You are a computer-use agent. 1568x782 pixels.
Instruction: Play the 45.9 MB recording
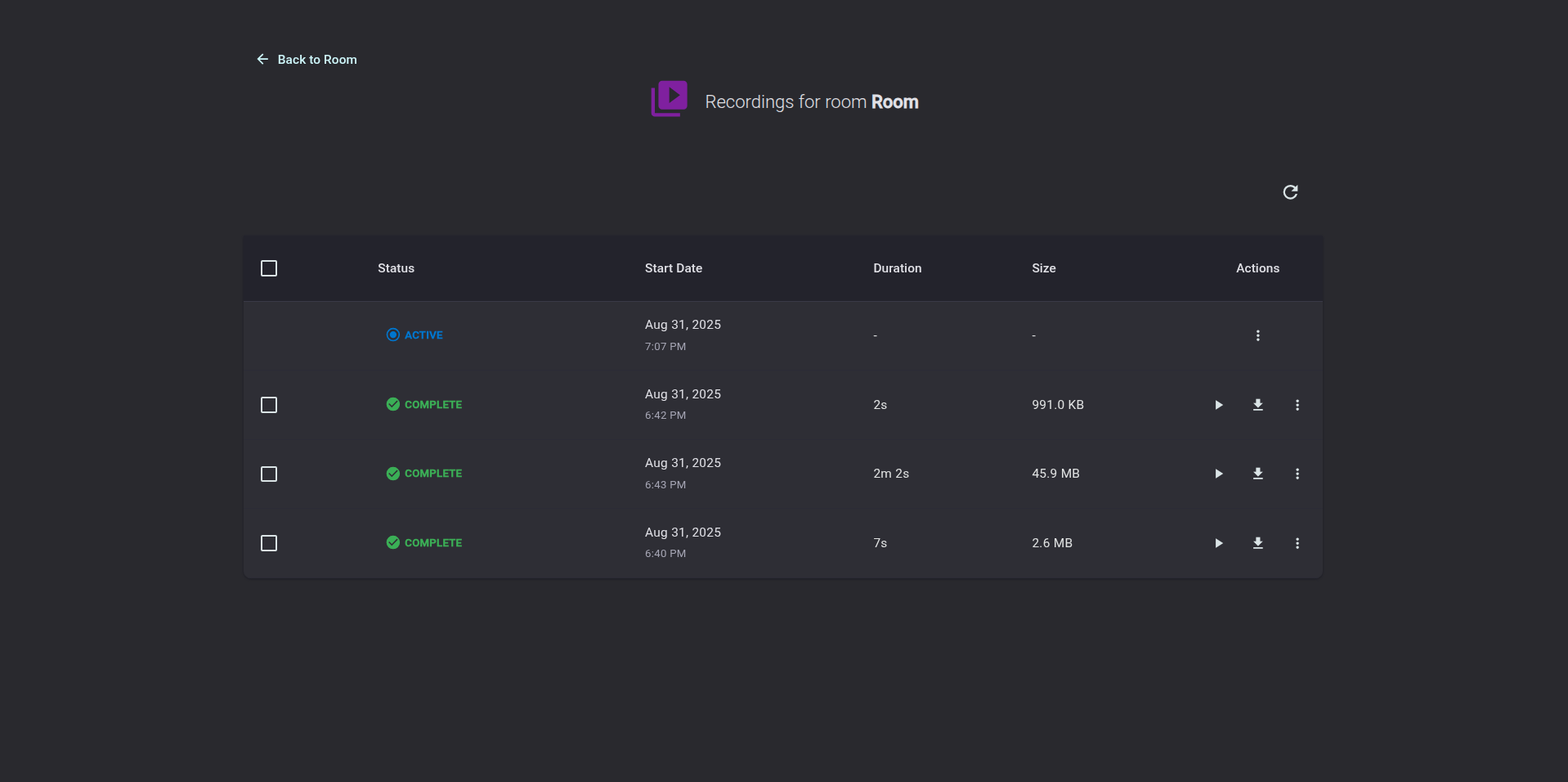pyautogui.click(x=1218, y=474)
